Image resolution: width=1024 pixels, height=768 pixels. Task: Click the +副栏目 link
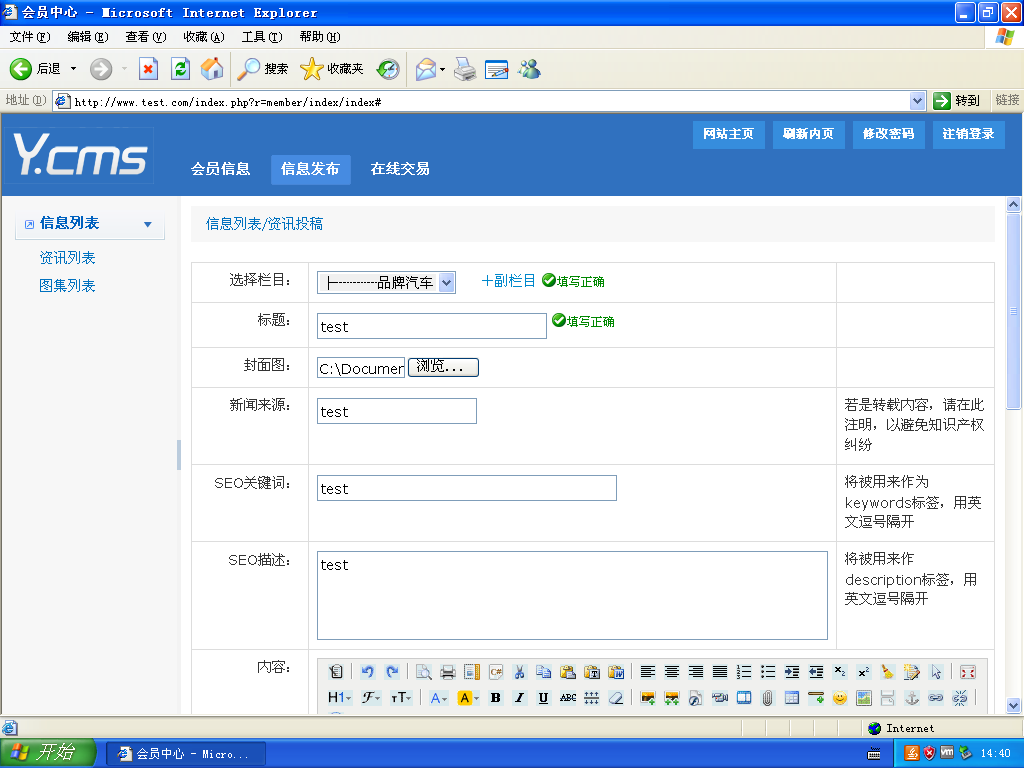(x=508, y=281)
